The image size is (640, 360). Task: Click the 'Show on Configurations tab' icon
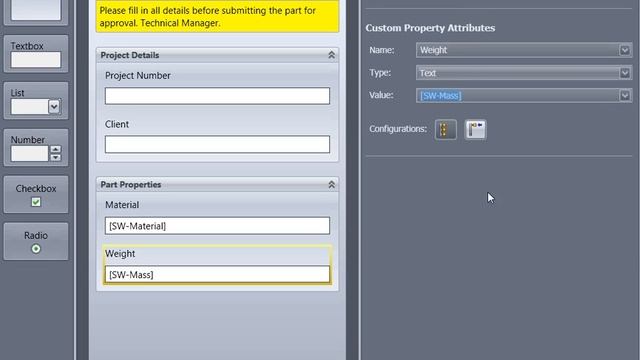[476, 130]
